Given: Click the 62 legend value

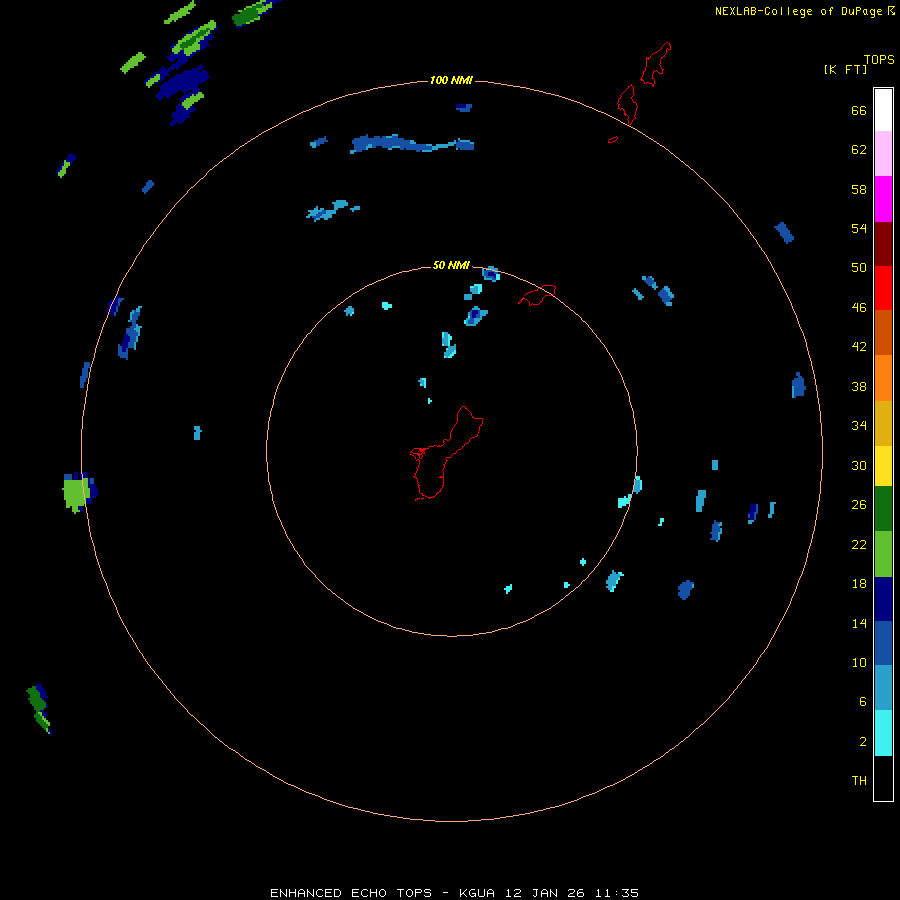Looking at the screenshot, I should coord(859,150).
